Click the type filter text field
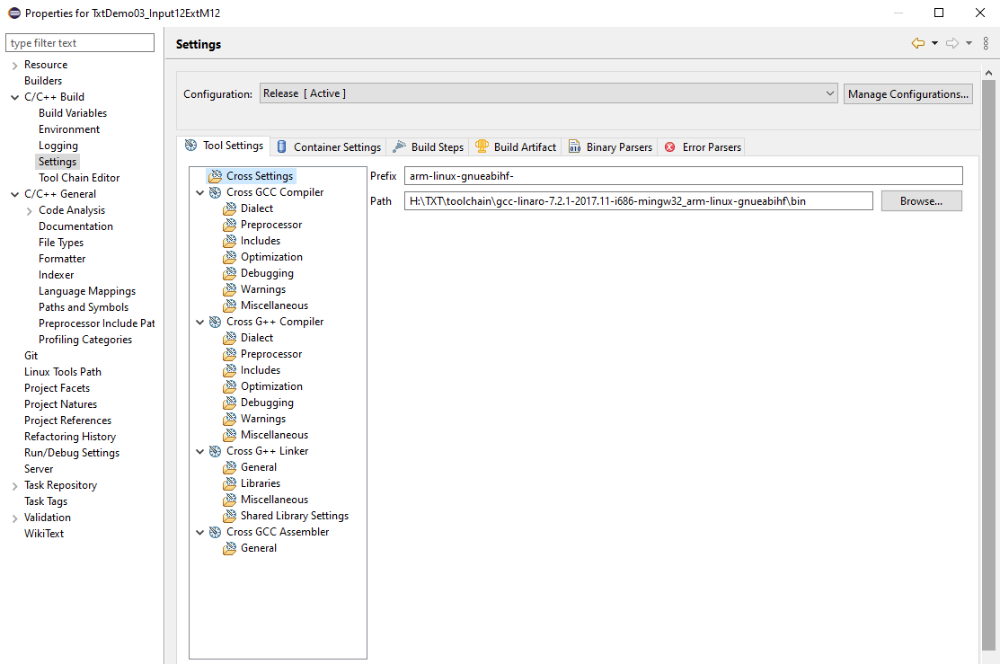 [79, 42]
